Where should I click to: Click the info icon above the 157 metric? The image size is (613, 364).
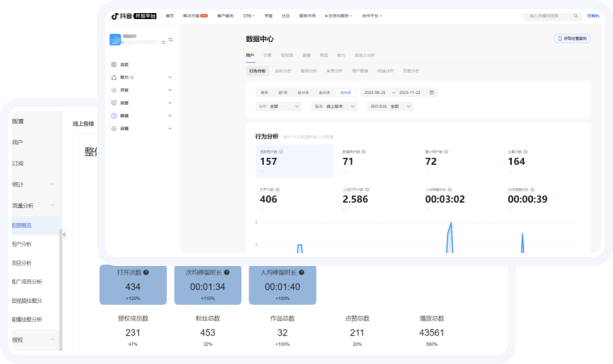click(x=281, y=152)
